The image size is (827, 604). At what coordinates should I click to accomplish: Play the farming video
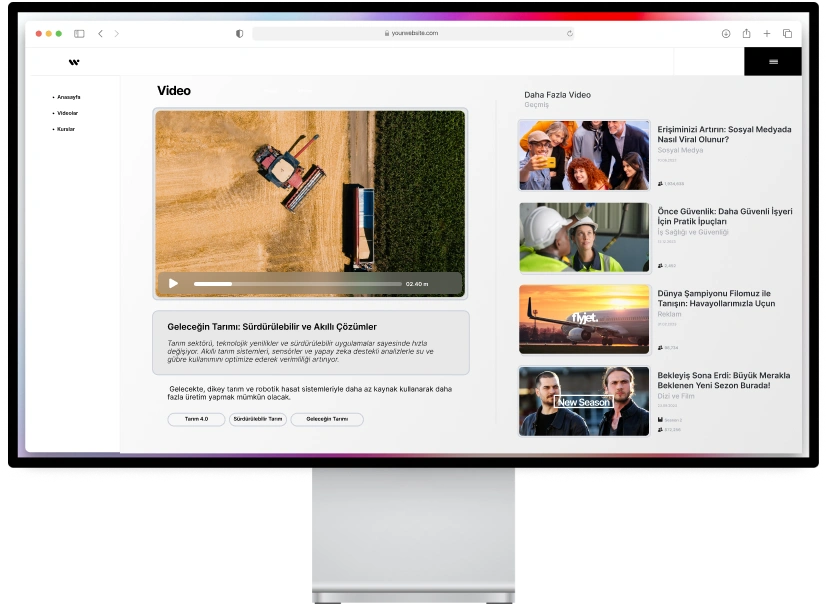point(173,284)
